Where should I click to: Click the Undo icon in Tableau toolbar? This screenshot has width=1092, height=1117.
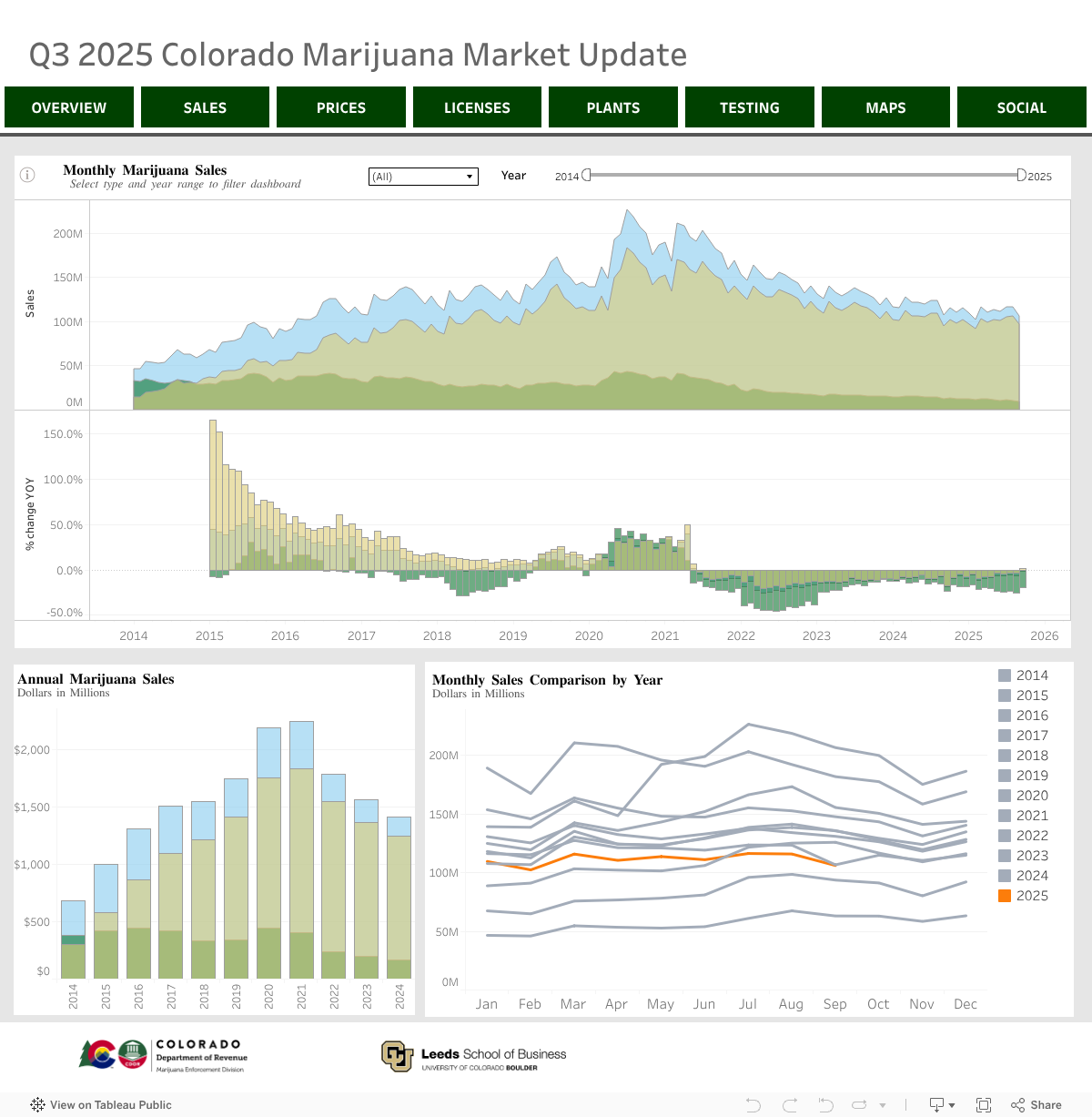point(753,1104)
